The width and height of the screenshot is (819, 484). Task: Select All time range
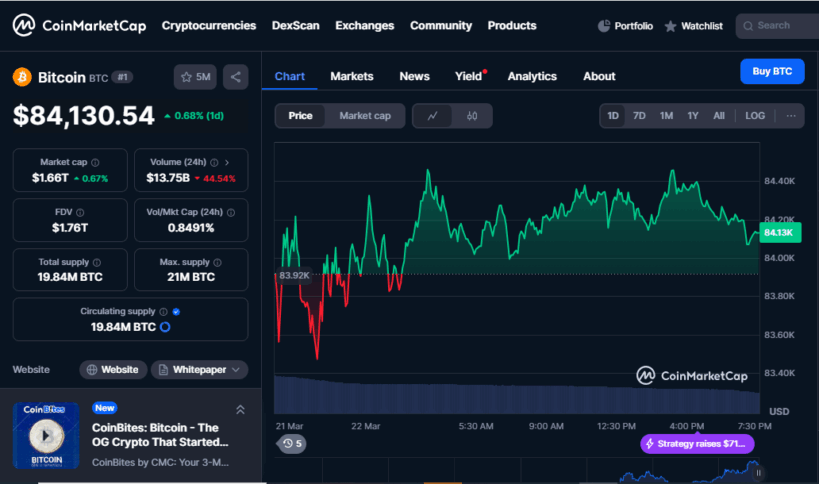tap(719, 116)
